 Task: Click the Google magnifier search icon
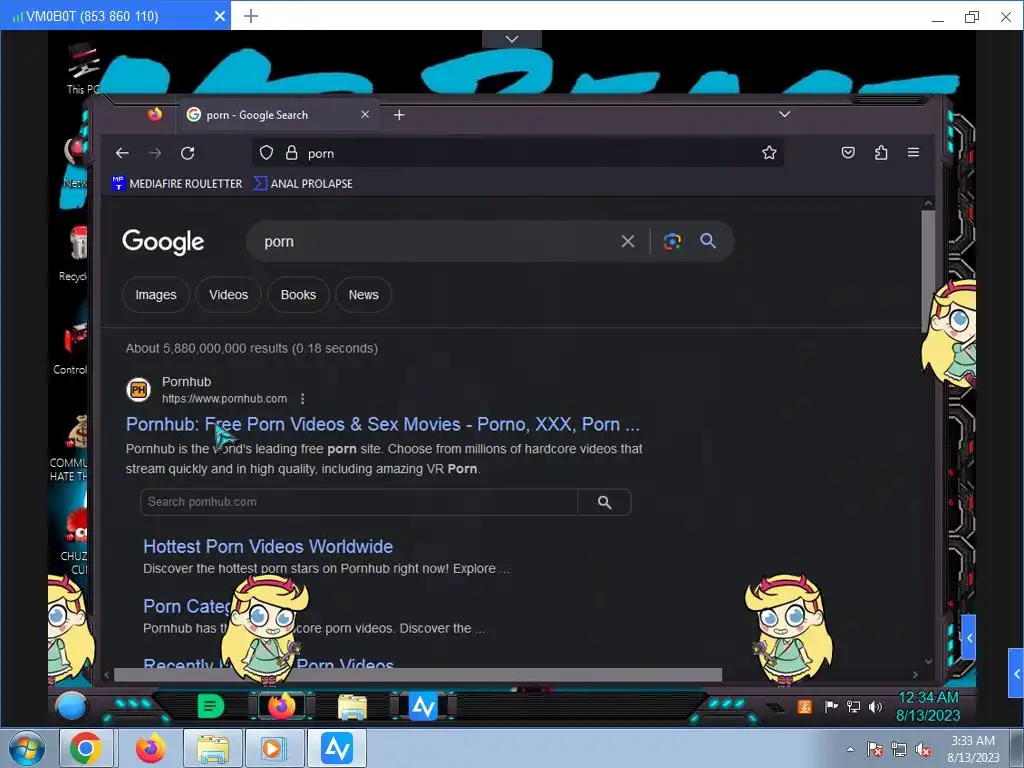[708, 241]
